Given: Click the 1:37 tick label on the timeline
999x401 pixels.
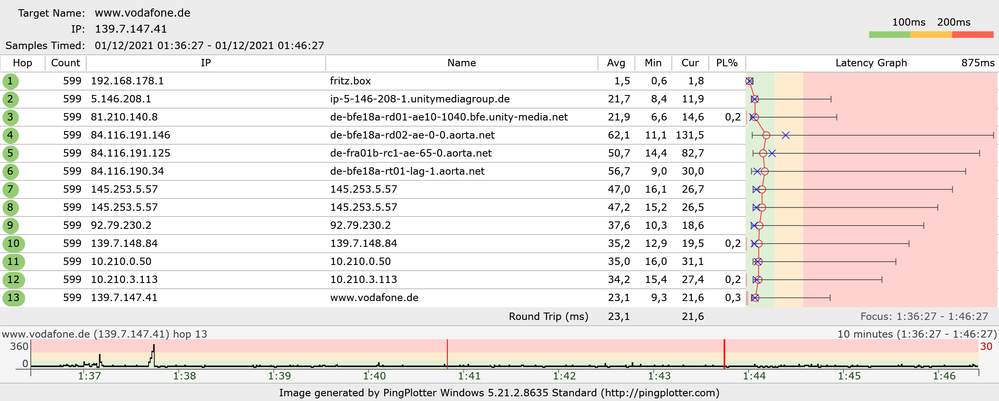Looking at the screenshot, I should (x=89, y=377).
